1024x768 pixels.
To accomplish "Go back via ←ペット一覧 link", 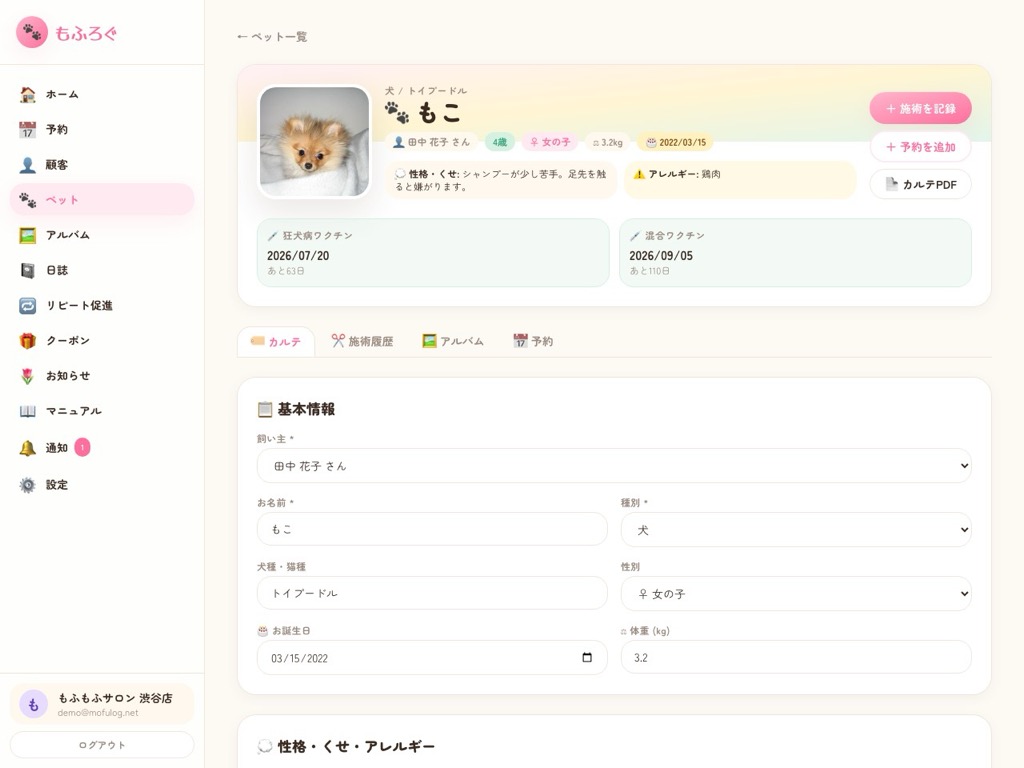I will [272, 37].
